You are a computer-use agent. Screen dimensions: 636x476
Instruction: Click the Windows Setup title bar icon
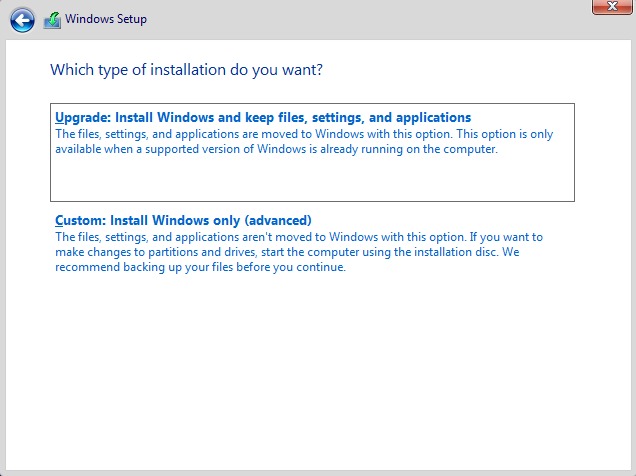click(x=52, y=19)
